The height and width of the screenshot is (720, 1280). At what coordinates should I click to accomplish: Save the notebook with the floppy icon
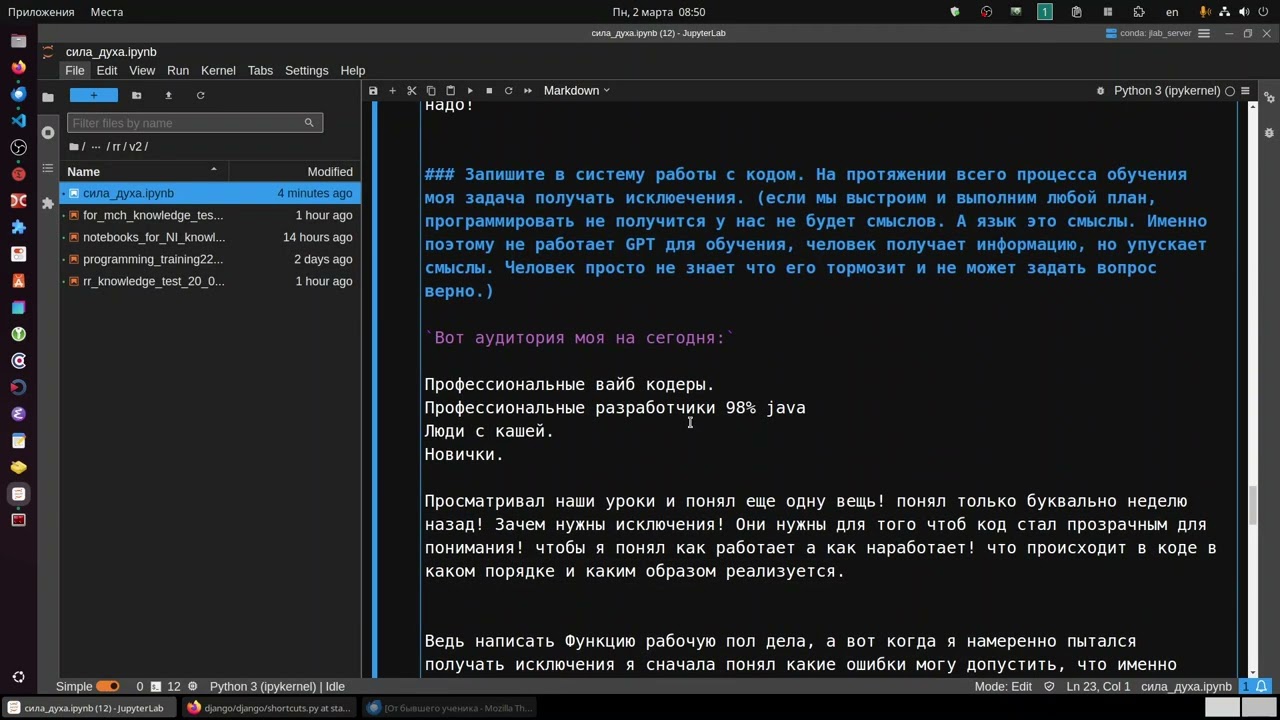pyautogui.click(x=373, y=90)
